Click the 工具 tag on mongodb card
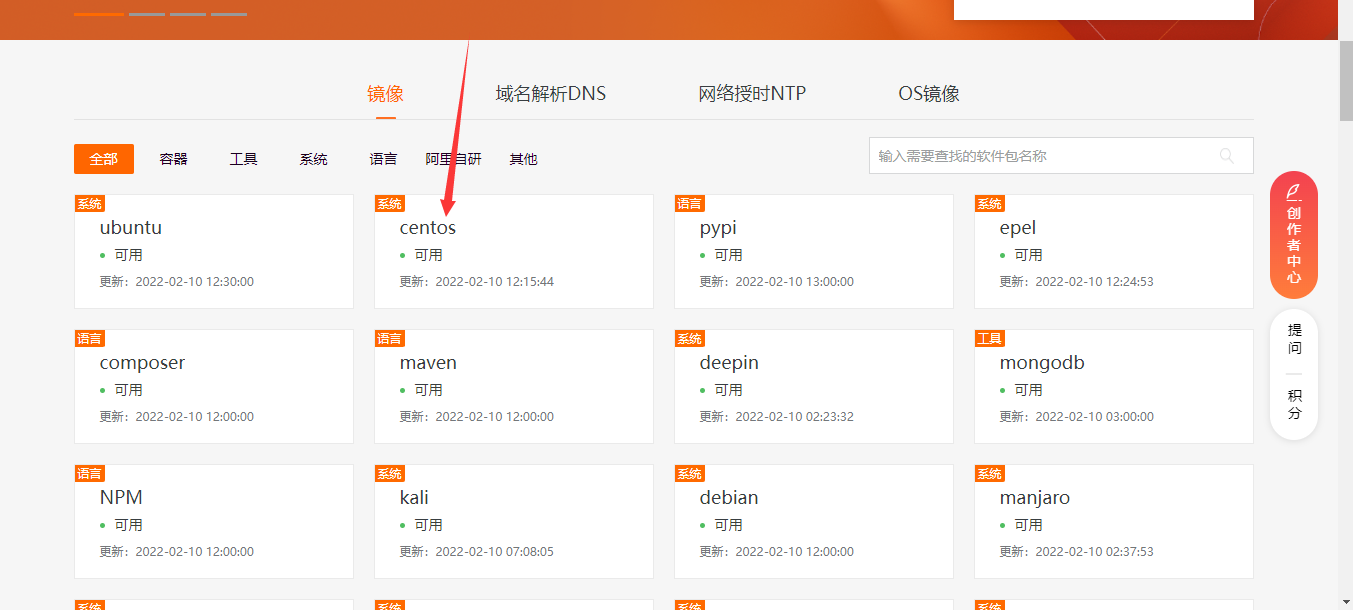This screenshot has width=1353, height=610. 989,338
